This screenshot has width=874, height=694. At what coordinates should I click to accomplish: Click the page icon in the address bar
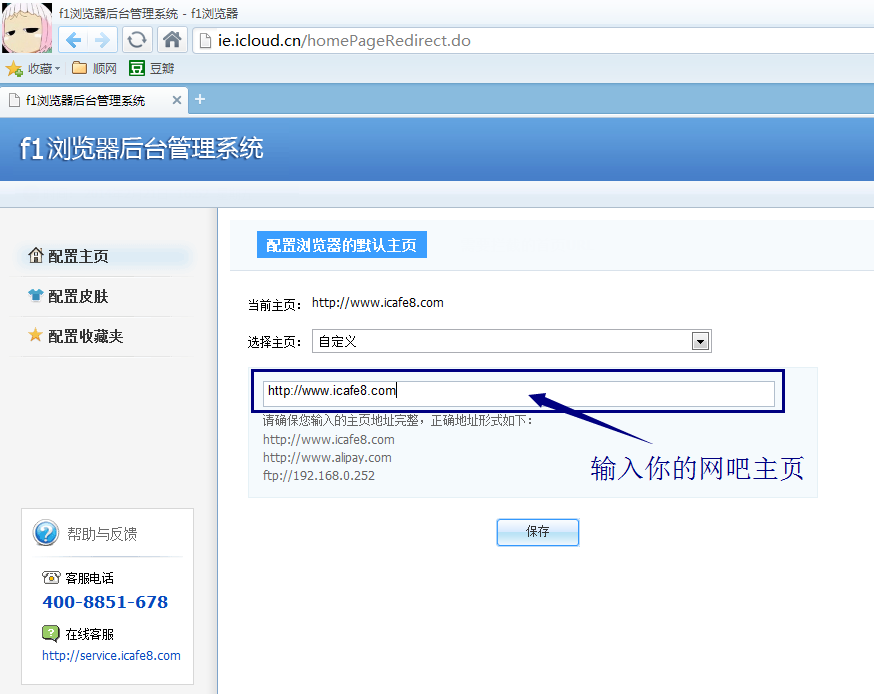click(x=206, y=41)
